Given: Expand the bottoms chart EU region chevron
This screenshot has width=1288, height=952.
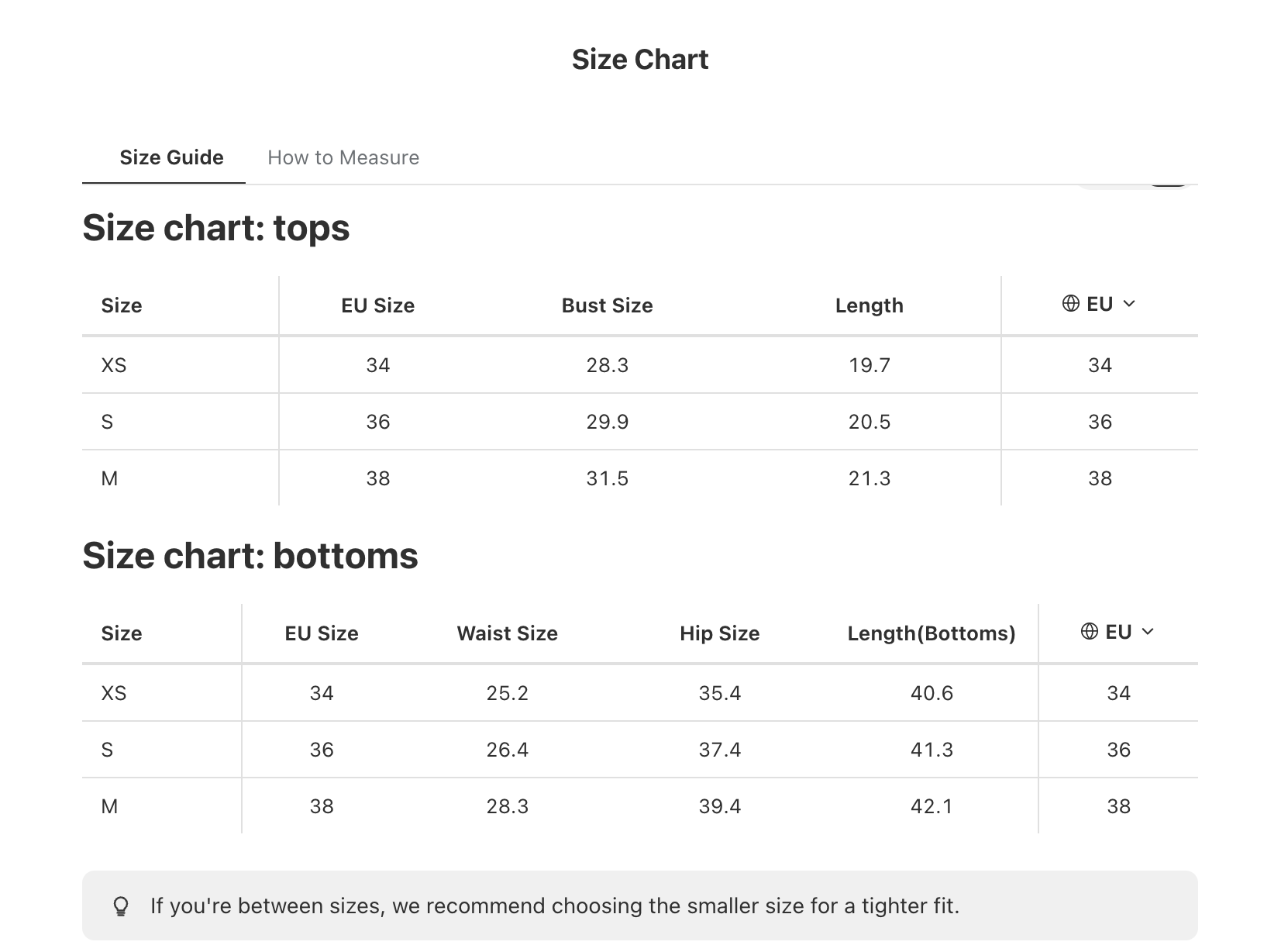Looking at the screenshot, I should [x=1148, y=632].
